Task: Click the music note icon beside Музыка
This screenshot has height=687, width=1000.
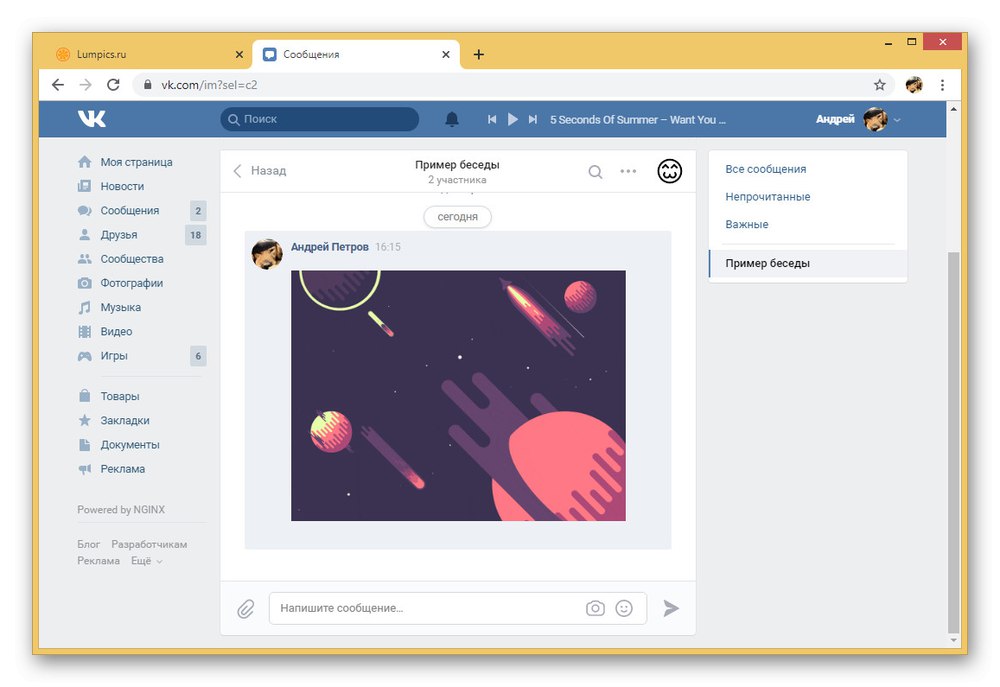Action: click(x=84, y=307)
